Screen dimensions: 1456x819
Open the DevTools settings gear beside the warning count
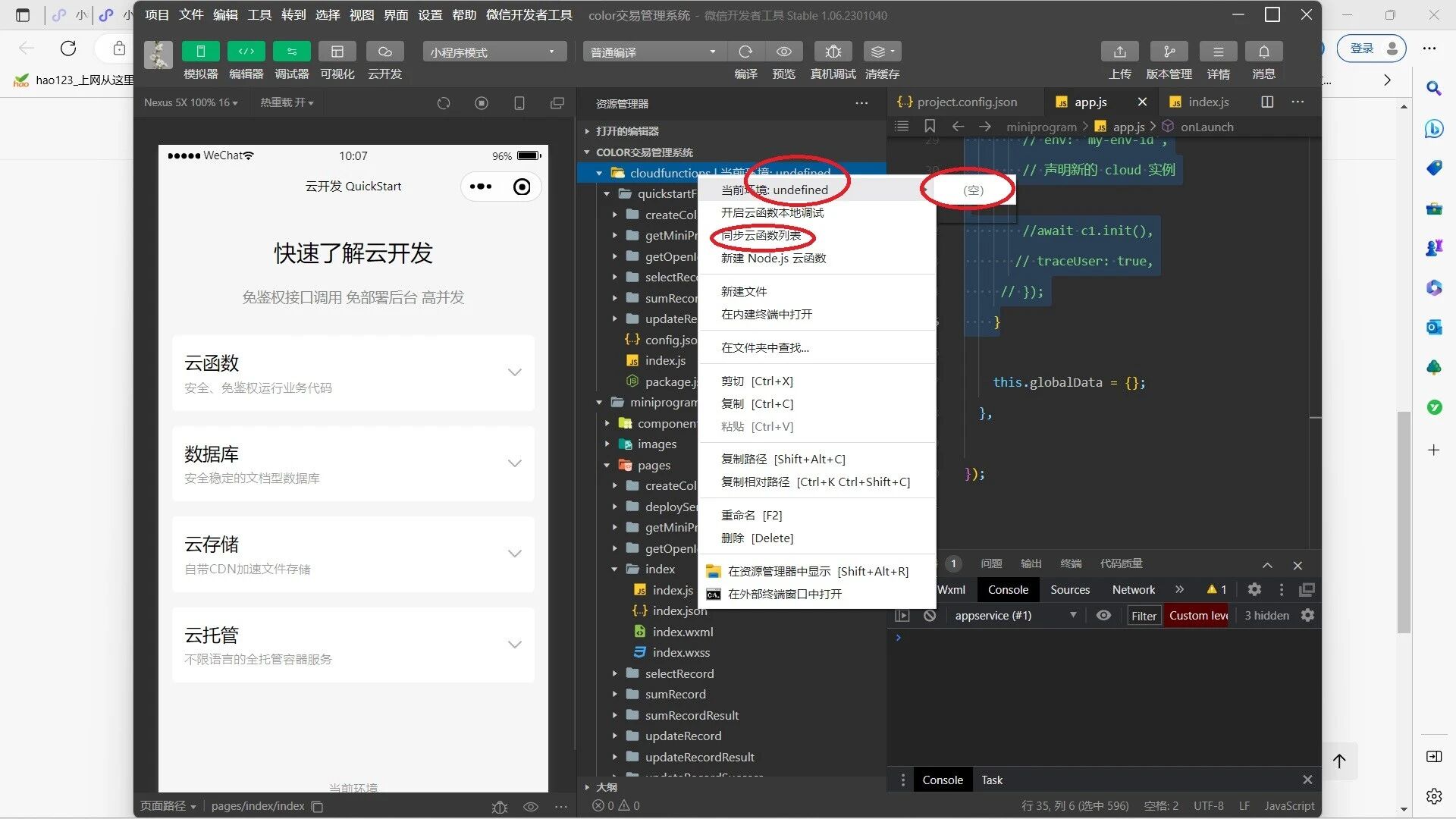click(1254, 589)
